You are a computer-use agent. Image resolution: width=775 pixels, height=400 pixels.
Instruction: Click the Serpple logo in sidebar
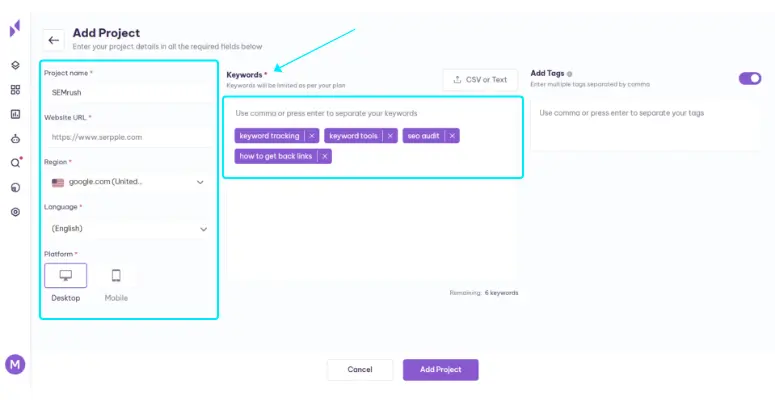(15, 28)
